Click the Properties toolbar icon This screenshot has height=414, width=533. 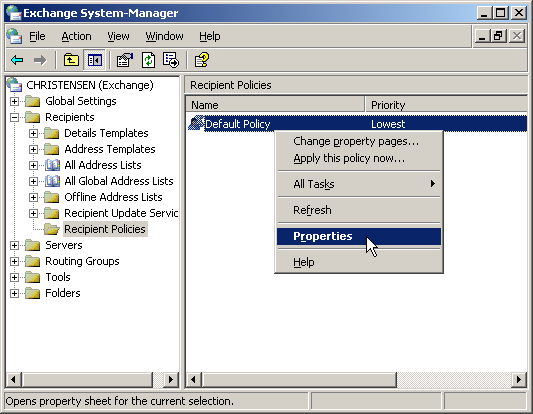tap(124, 61)
